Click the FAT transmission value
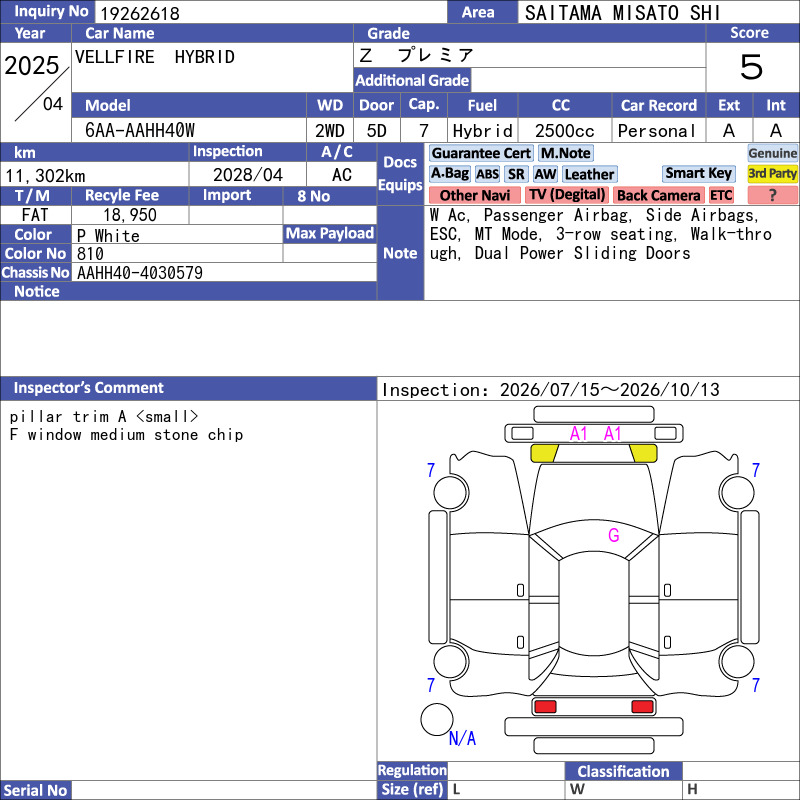The image size is (800, 800). (35, 215)
